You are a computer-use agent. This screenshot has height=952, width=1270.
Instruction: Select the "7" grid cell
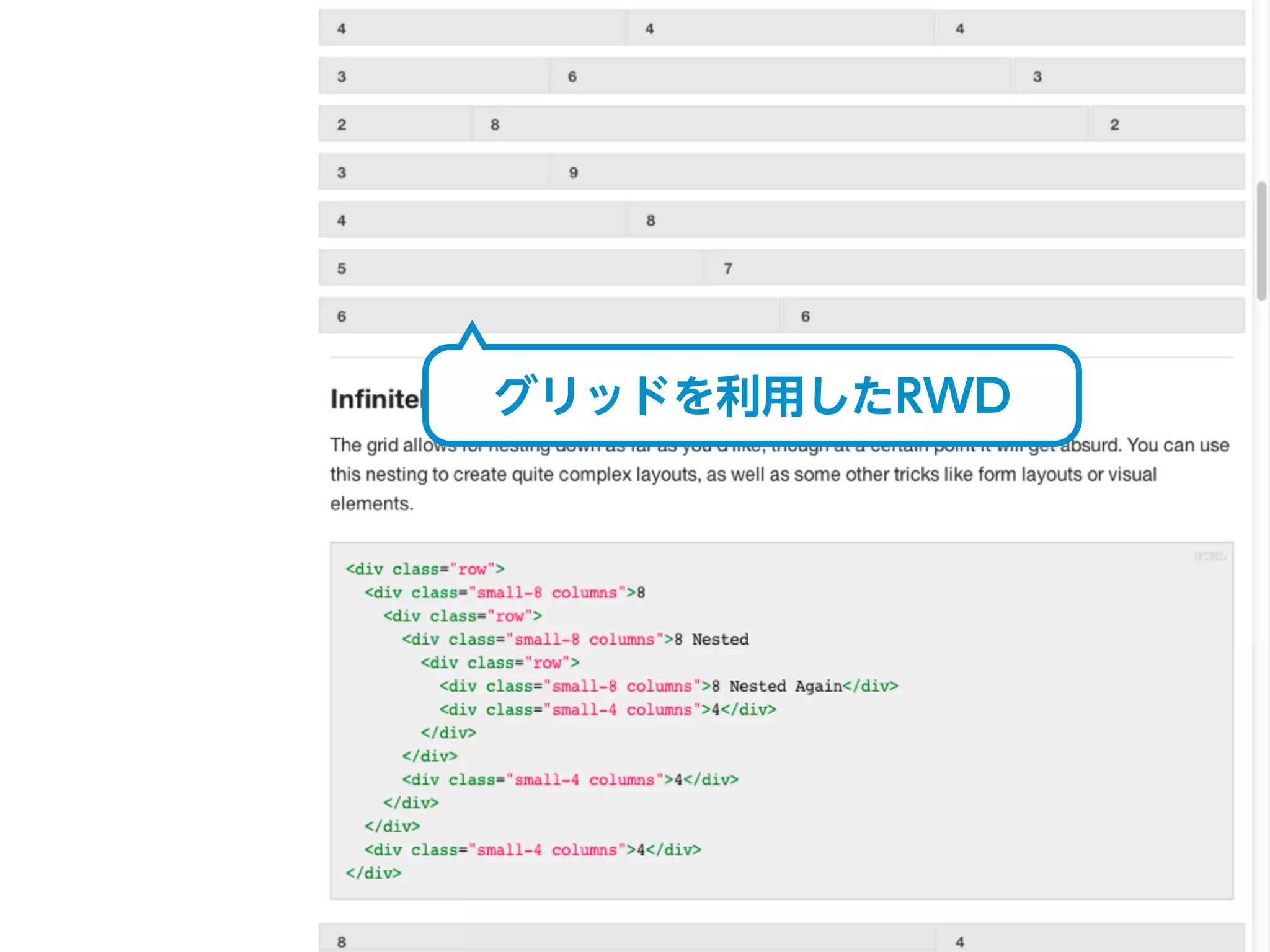[975, 268]
